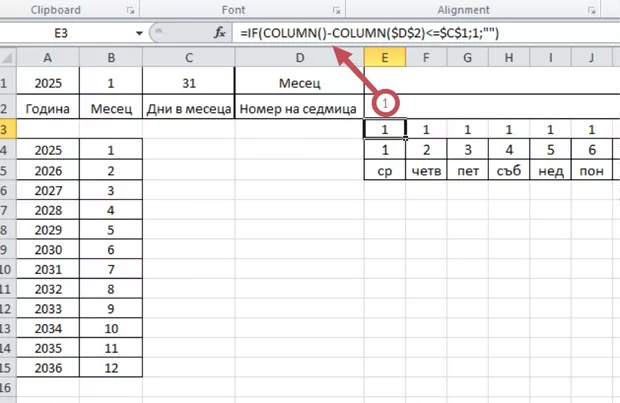Click cell A11 with 2032
The height and width of the screenshot is (403, 620).
point(48,289)
